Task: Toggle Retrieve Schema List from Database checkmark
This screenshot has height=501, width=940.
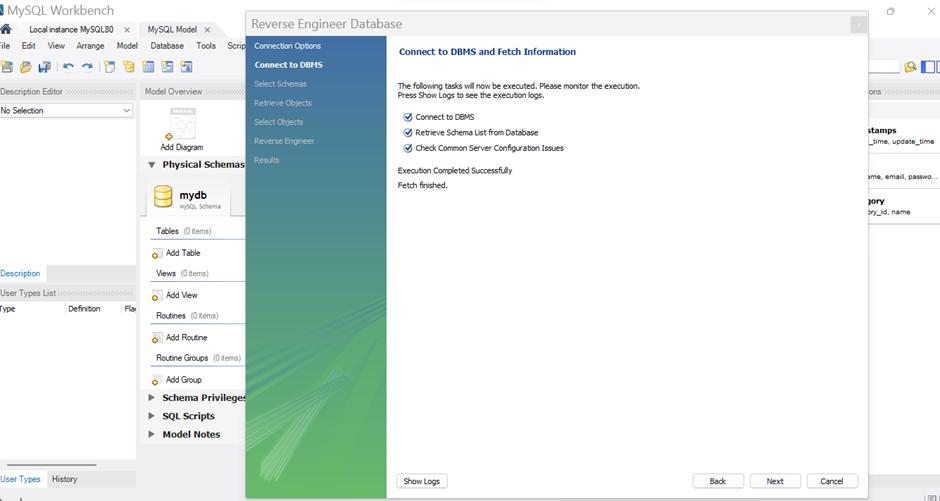Action: (408, 132)
